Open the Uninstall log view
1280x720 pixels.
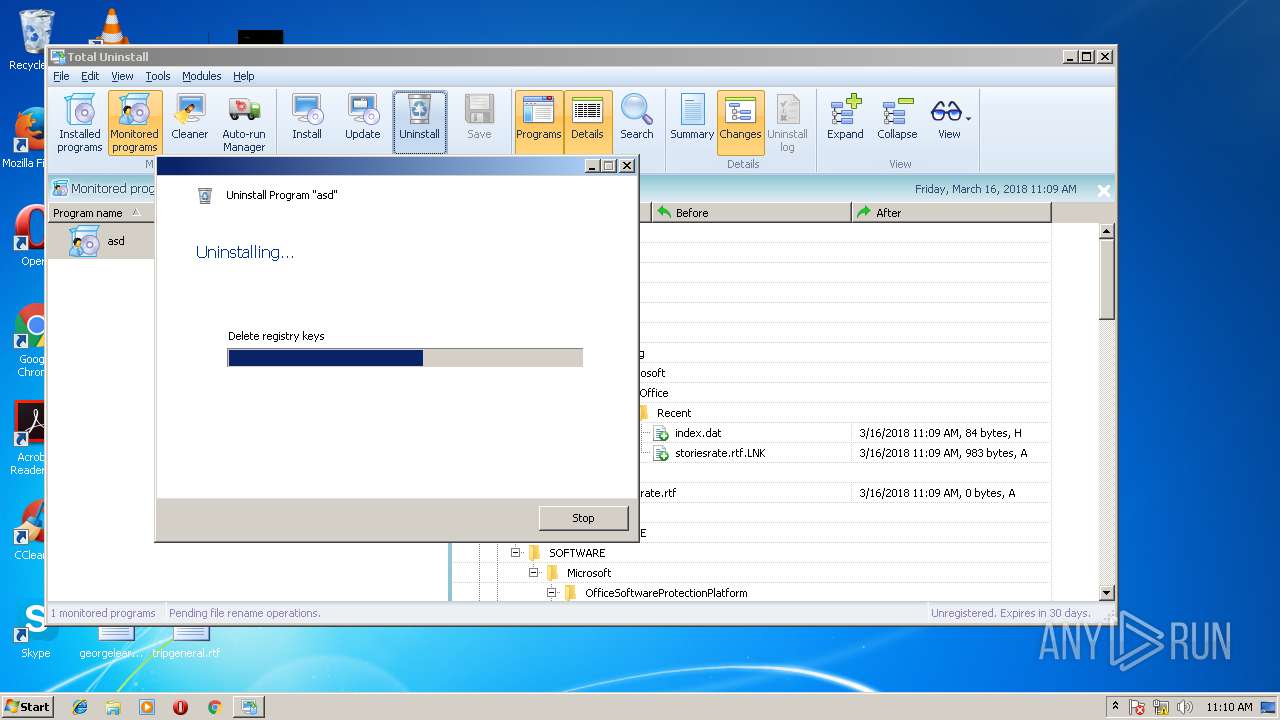point(788,122)
